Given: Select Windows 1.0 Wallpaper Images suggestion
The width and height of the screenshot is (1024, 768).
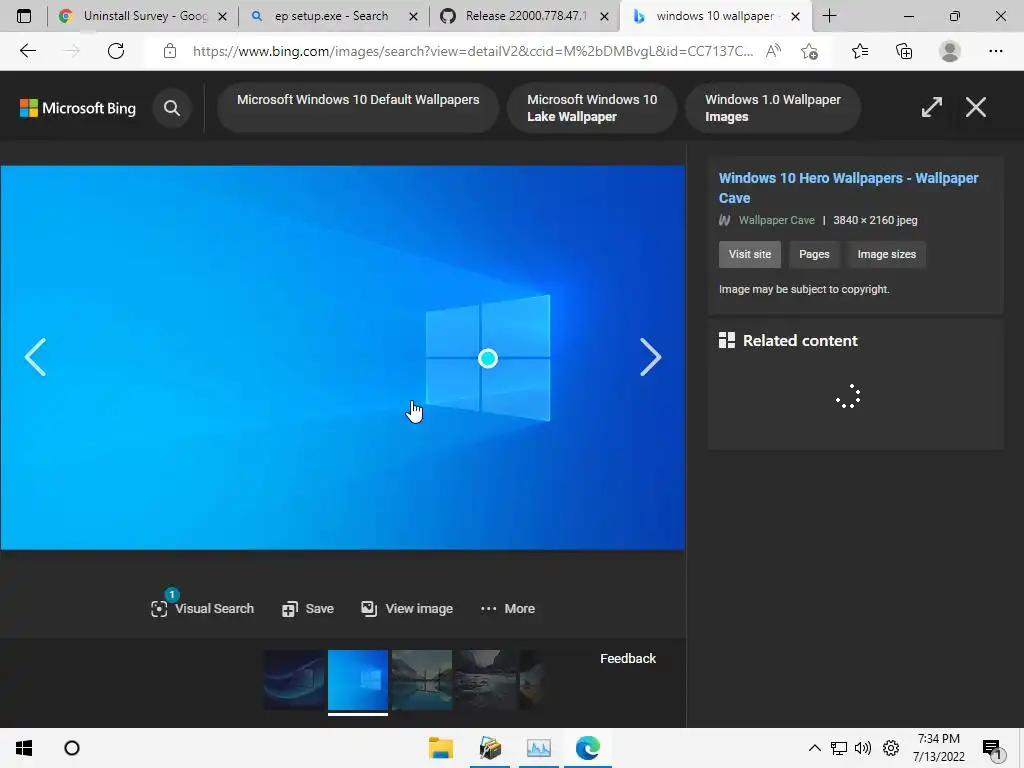Looking at the screenshot, I should (773, 108).
